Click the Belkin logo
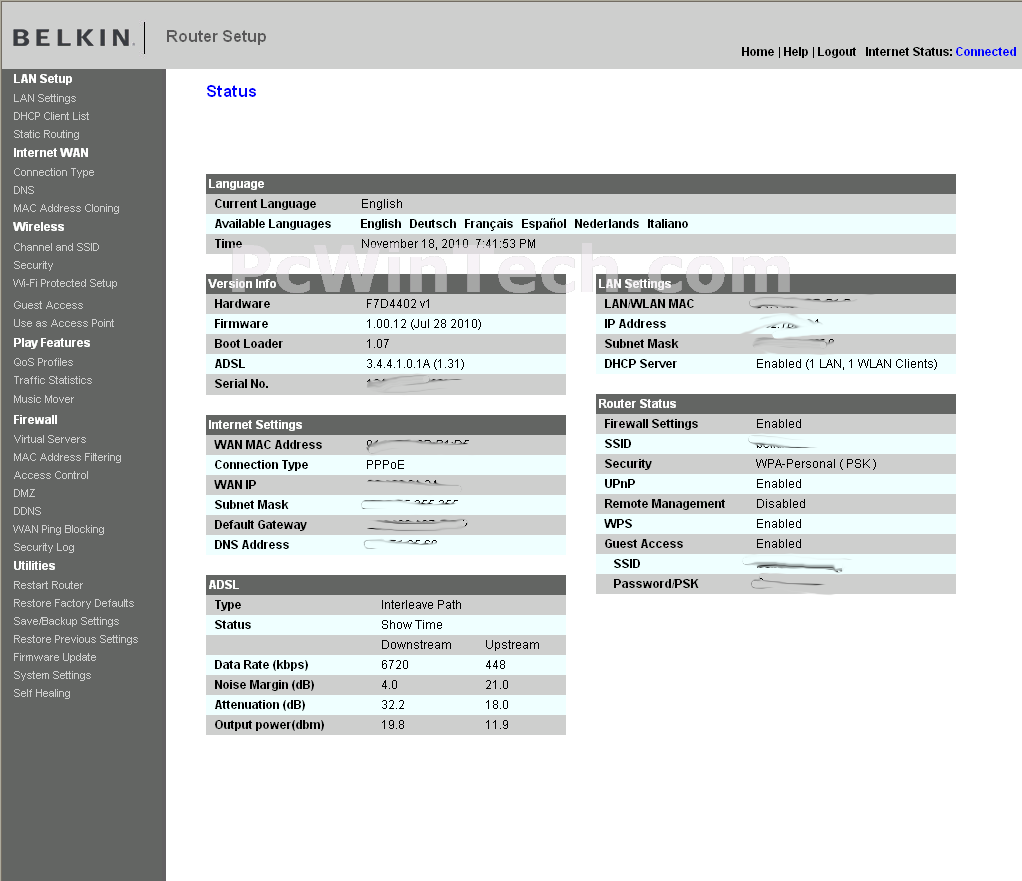Screen dimensions: 1022x881 (x=73, y=37)
